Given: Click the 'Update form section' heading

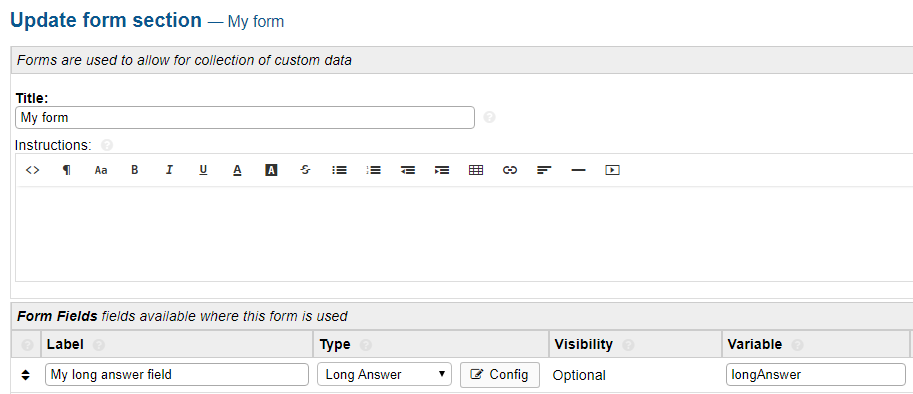Looking at the screenshot, I should pyautogui.click(x=107, y=20).
